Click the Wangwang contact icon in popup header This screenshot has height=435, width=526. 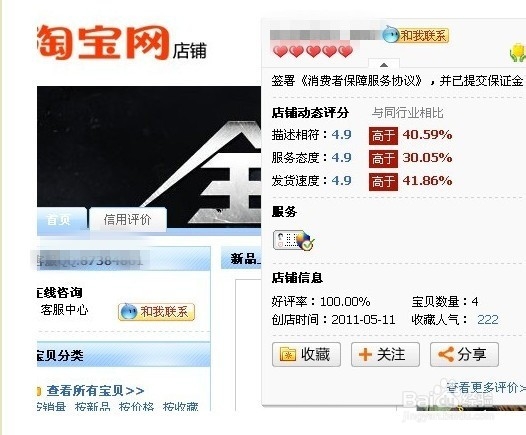tap(391, 35)
